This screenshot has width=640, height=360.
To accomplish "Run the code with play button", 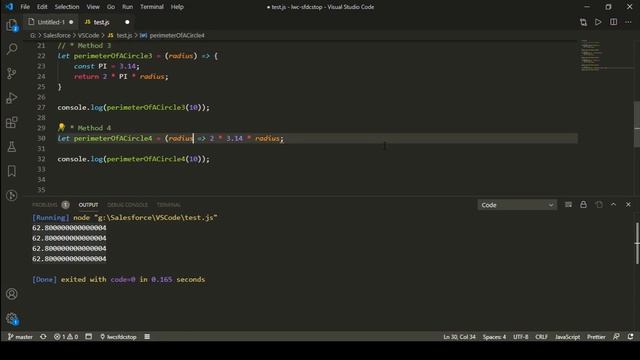I will [598, 22].
